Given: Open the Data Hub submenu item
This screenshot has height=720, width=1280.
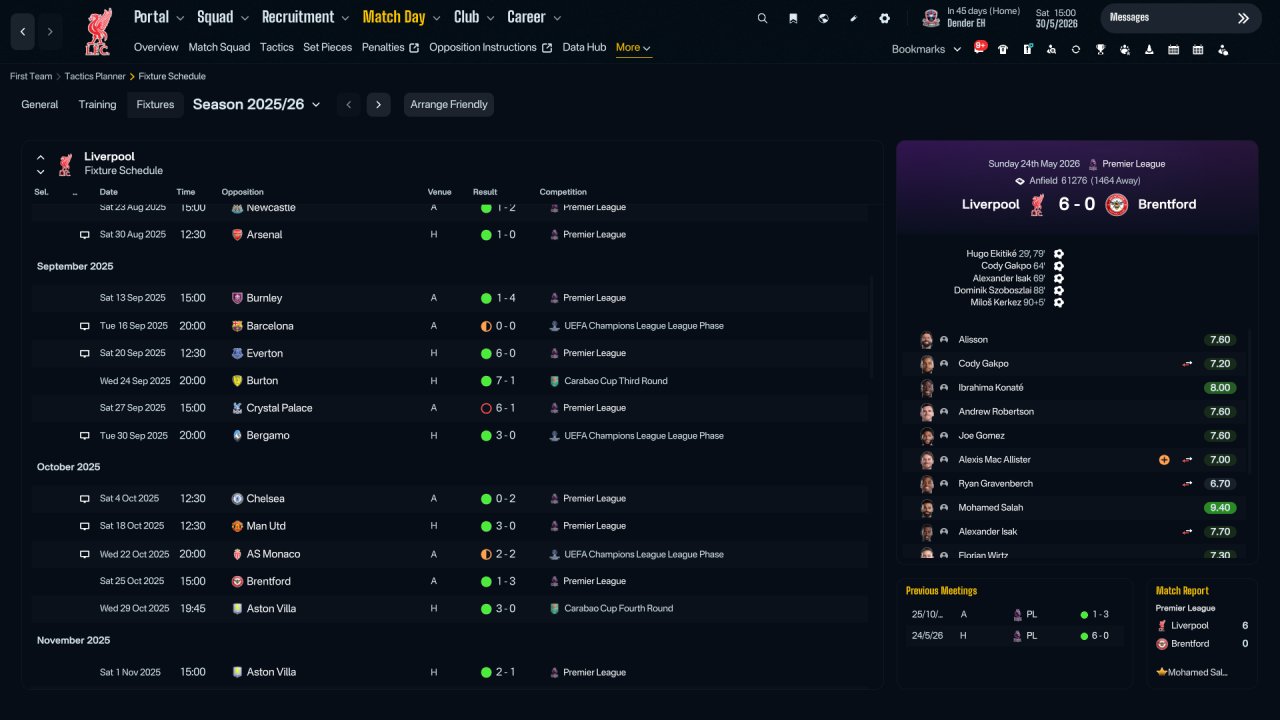Looking at the screenshot, I should point(584,47).
